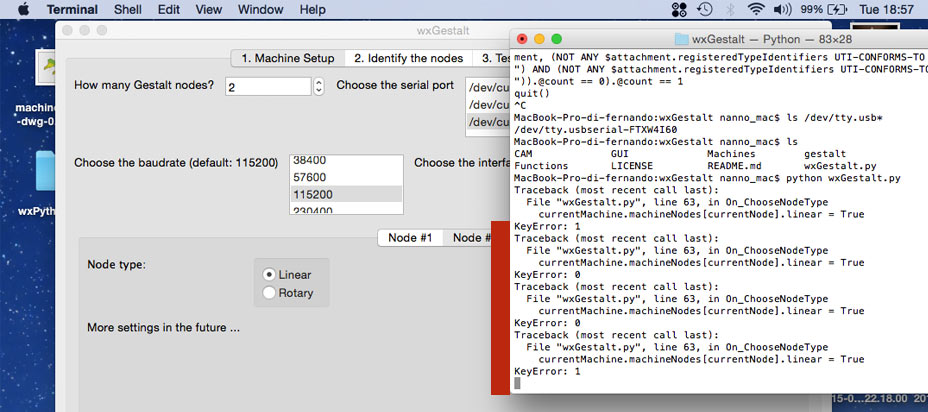Open the Wi-Fi status menu
Screen dimensions: 928x412
756,9
